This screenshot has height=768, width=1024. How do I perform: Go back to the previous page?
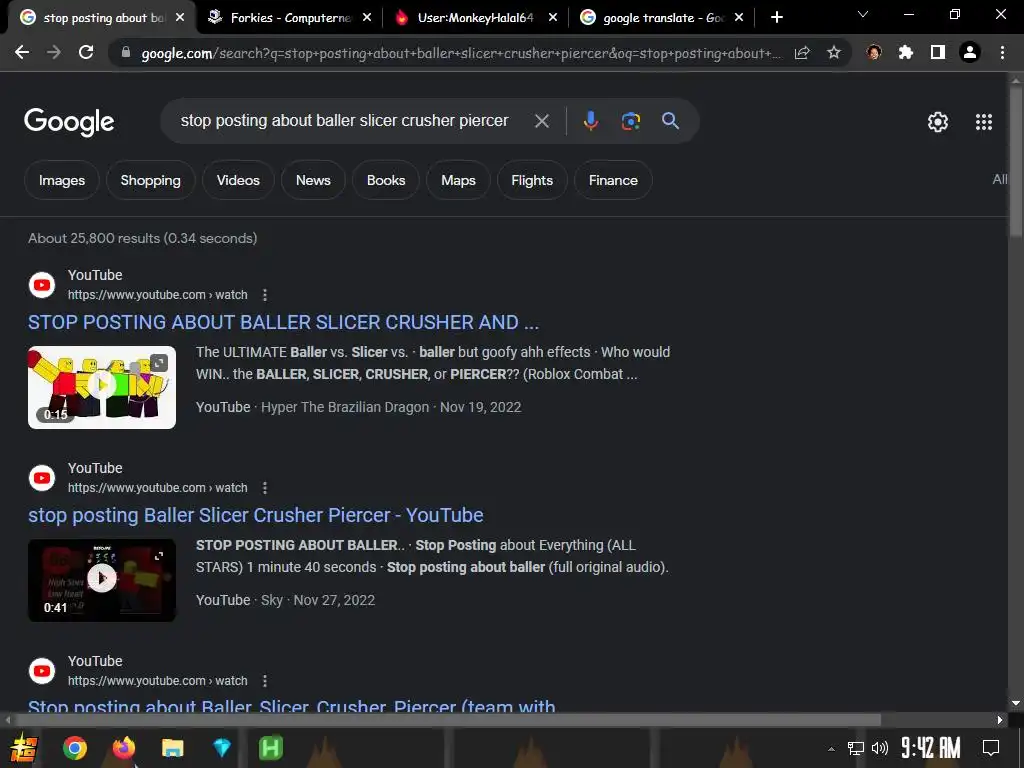click(22, 52)
